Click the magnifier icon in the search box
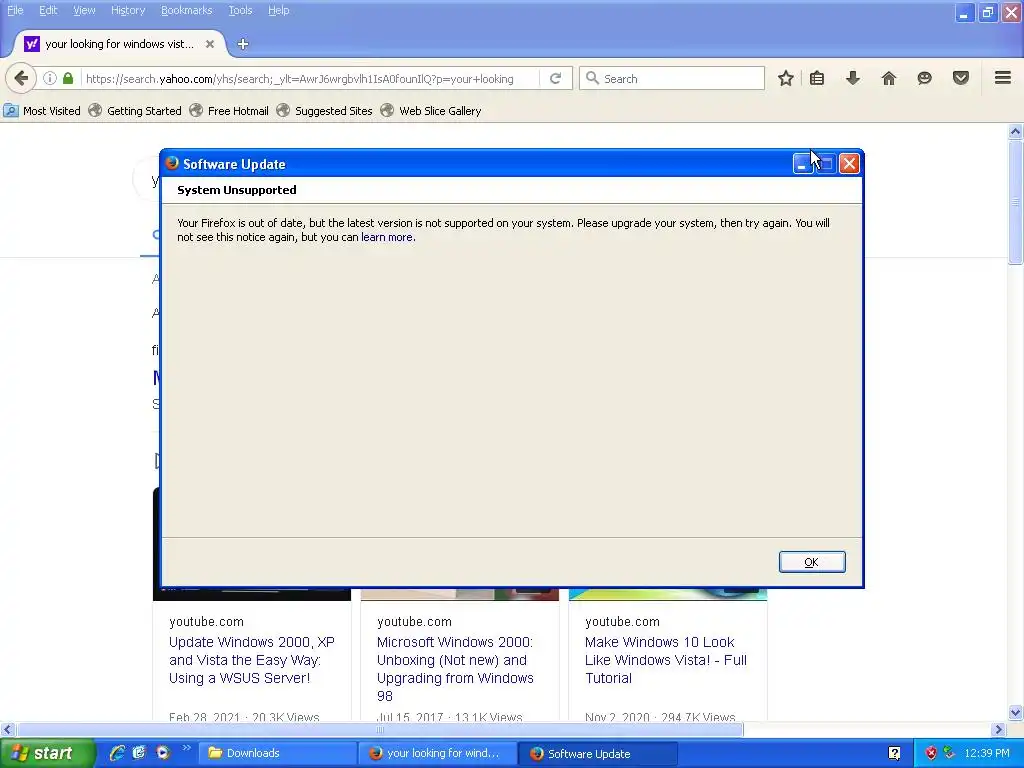The image size is (1024, 768). click(592, 78)
